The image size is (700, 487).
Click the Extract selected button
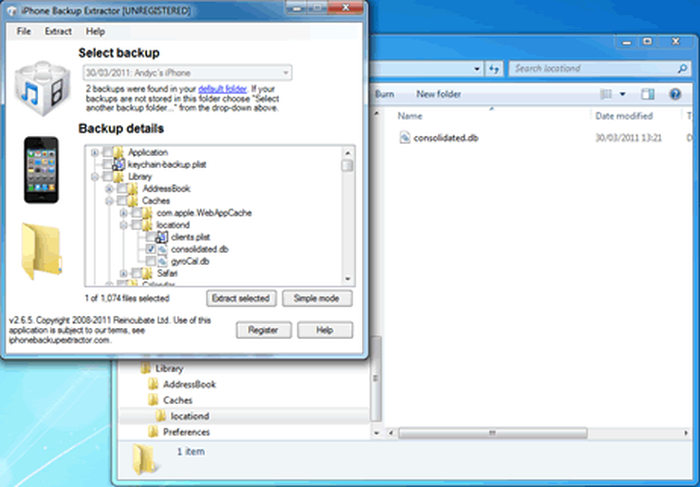coord(241,298)
